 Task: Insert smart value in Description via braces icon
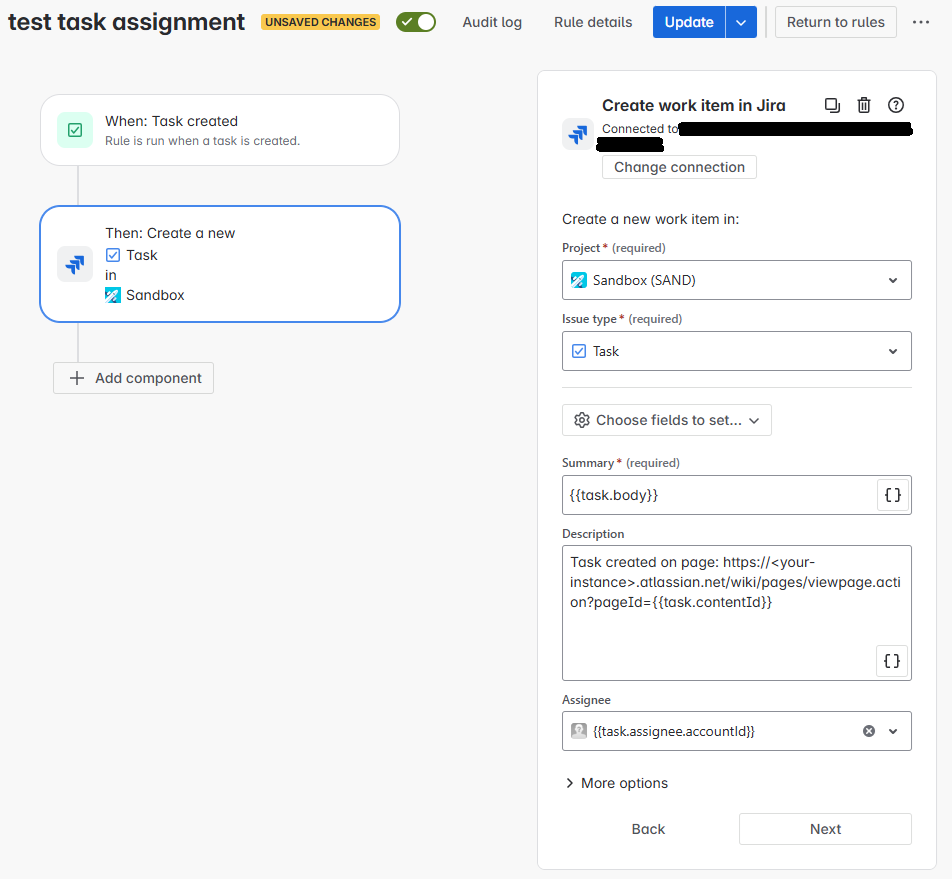click(x=892, y=661)
